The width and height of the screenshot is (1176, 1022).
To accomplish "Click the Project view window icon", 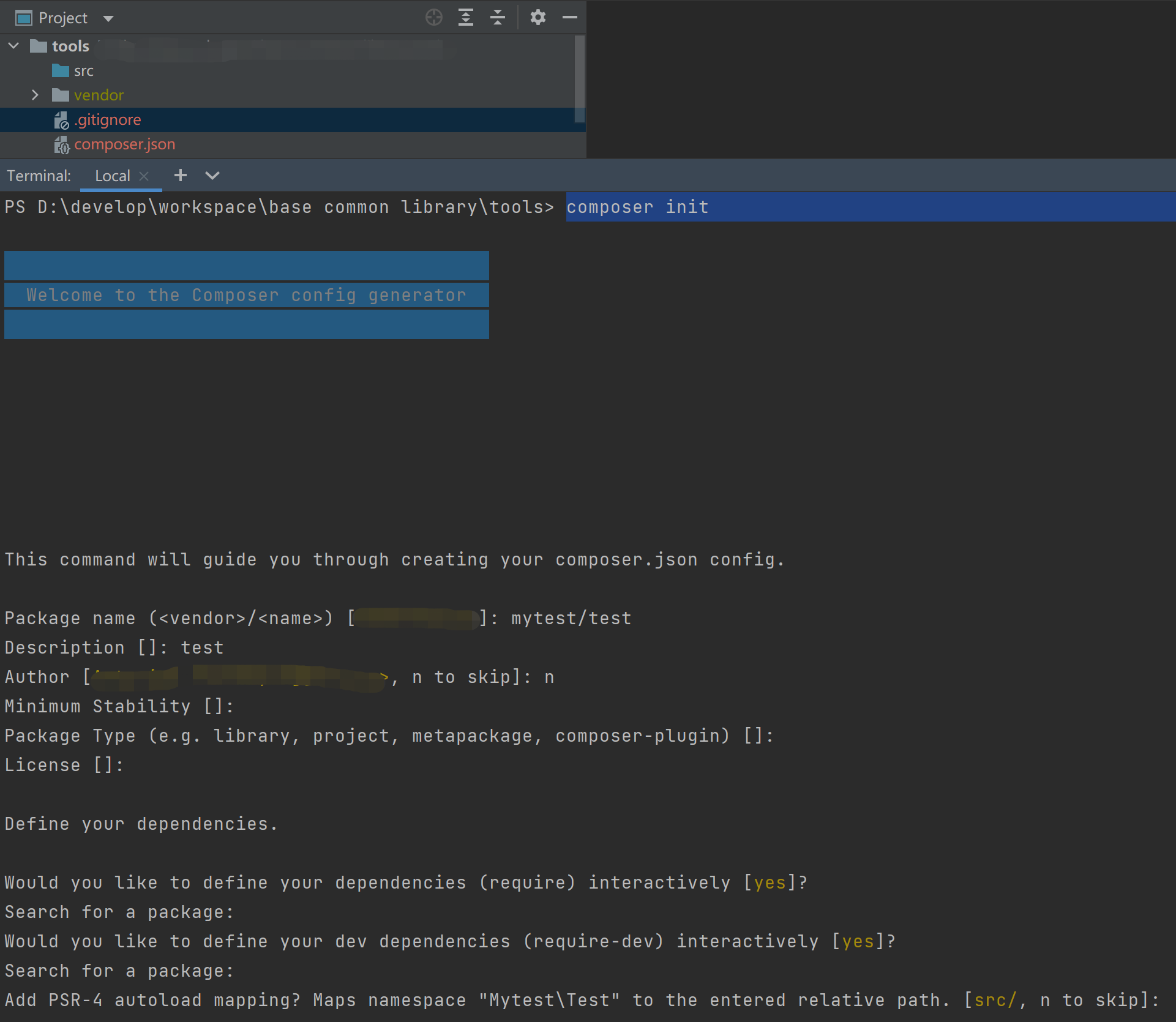I will pos(24,18).
